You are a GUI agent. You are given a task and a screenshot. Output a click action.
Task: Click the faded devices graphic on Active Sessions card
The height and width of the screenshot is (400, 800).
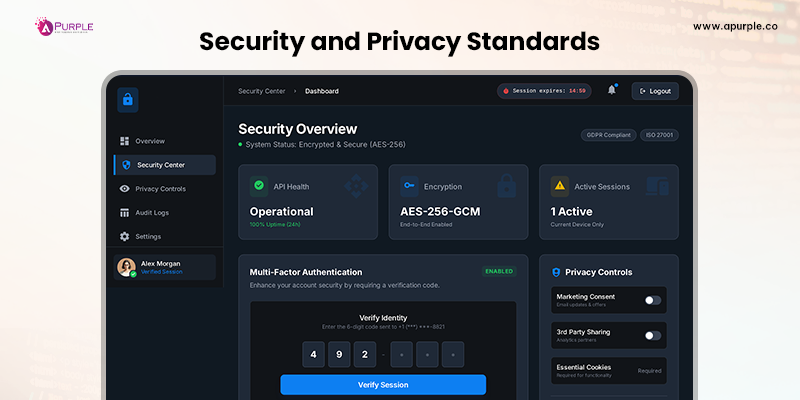[657, 186]
